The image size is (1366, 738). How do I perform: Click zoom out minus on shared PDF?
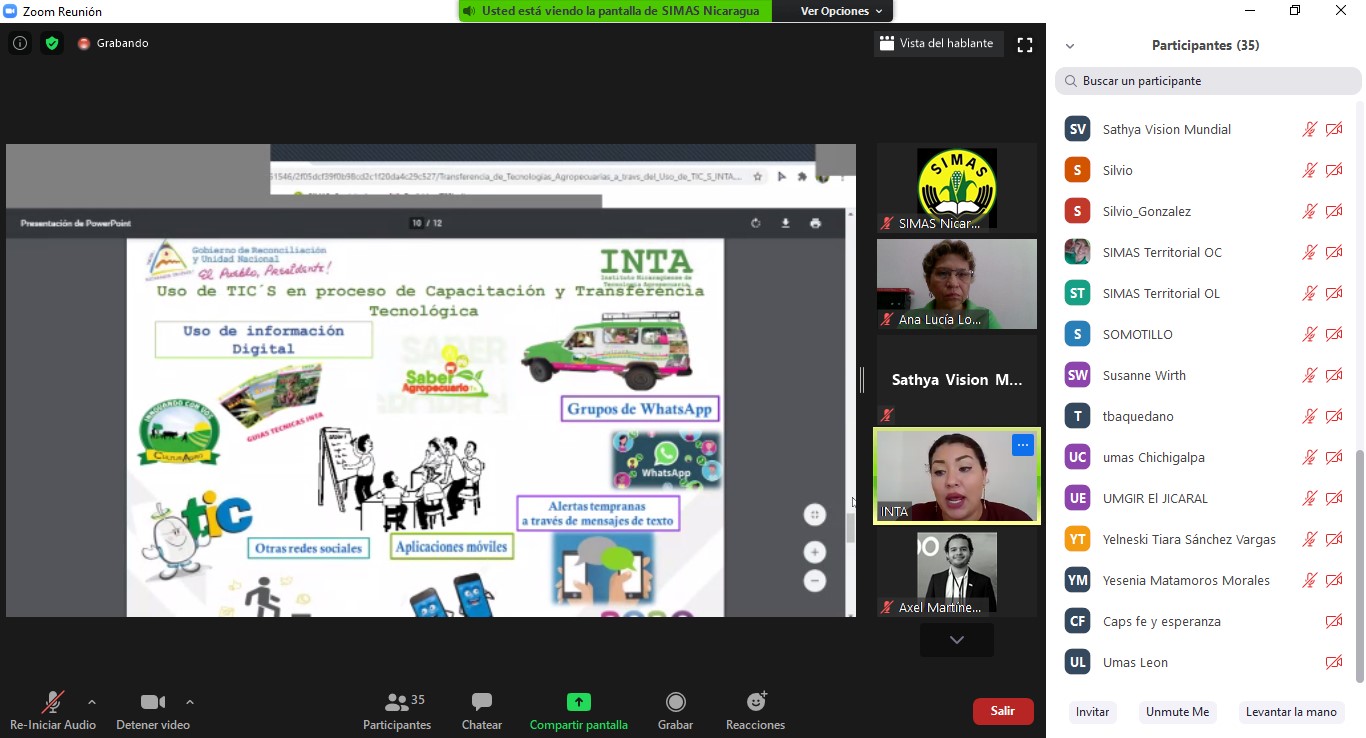pyautogui.click(x=815, y=581)
